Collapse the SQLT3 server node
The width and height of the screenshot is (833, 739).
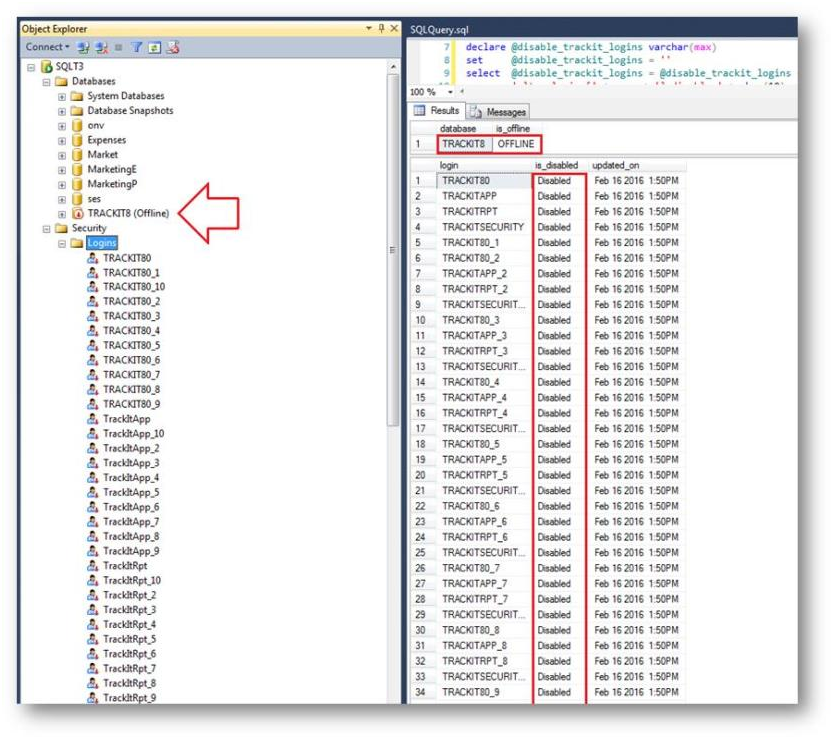click(31, 67)
